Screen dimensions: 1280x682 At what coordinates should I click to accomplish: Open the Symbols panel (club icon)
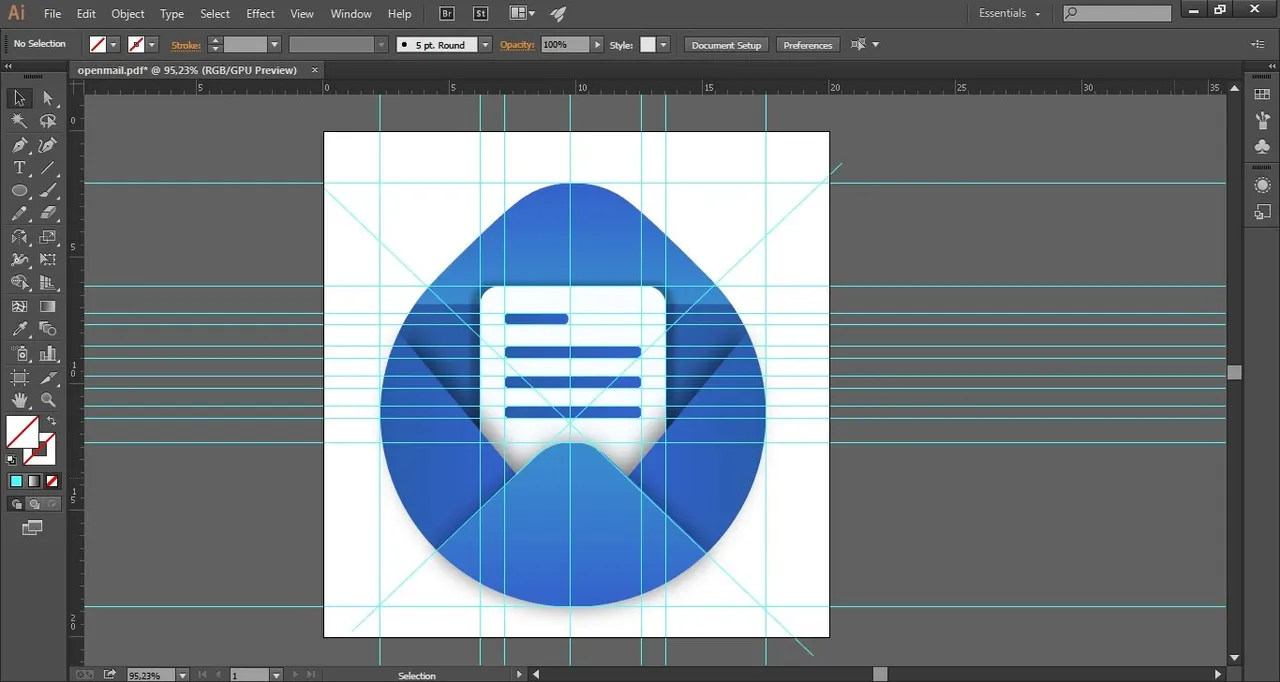coord(1262,147)
